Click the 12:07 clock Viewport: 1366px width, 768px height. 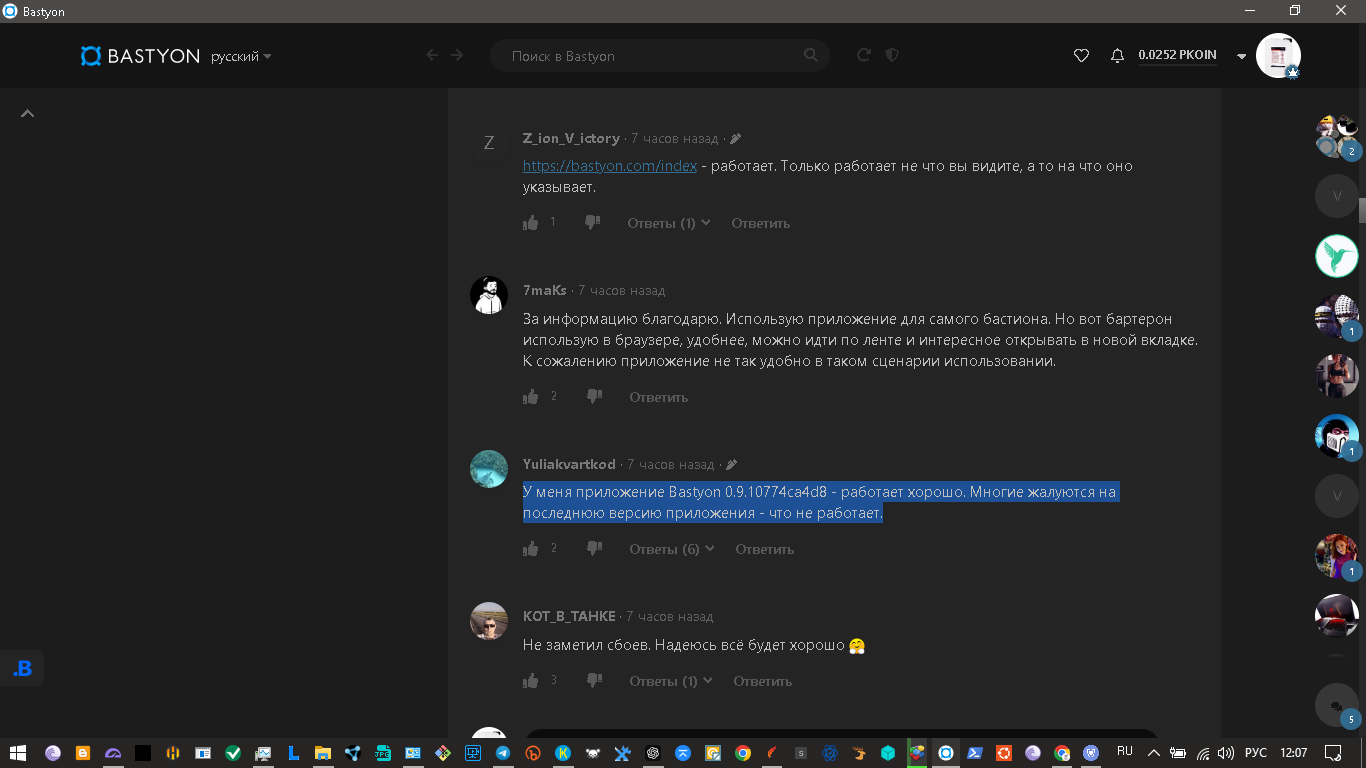1293,753
